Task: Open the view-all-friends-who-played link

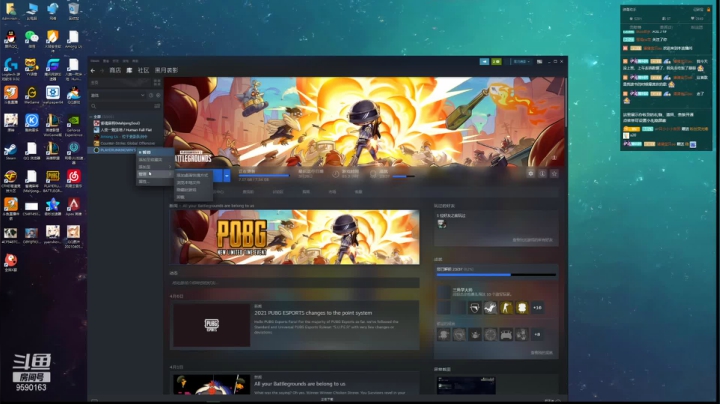Action: (x=533, y=240)
